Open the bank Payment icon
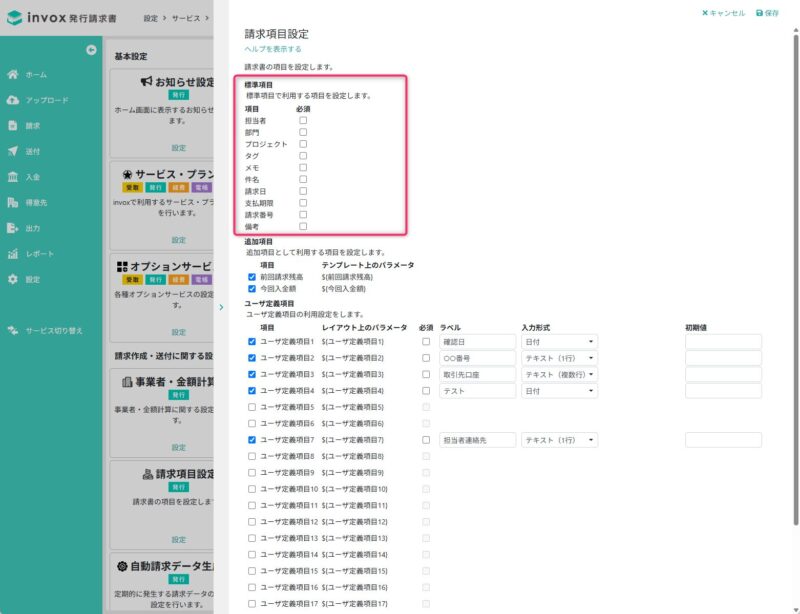Viewport: 800px width, 614px height. tap(13, 177)
